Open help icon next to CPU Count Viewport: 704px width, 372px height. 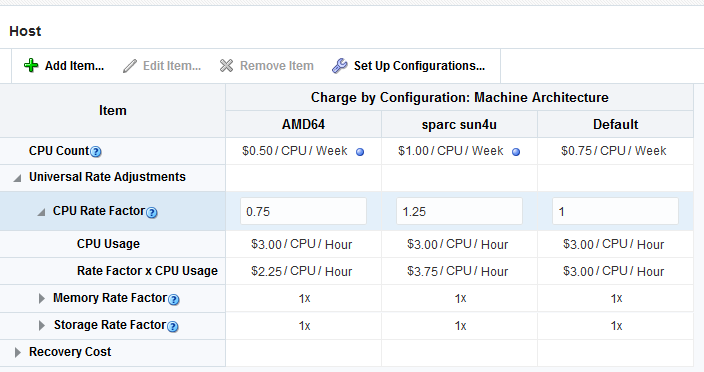pyautogui.click(x=96, y=152)
